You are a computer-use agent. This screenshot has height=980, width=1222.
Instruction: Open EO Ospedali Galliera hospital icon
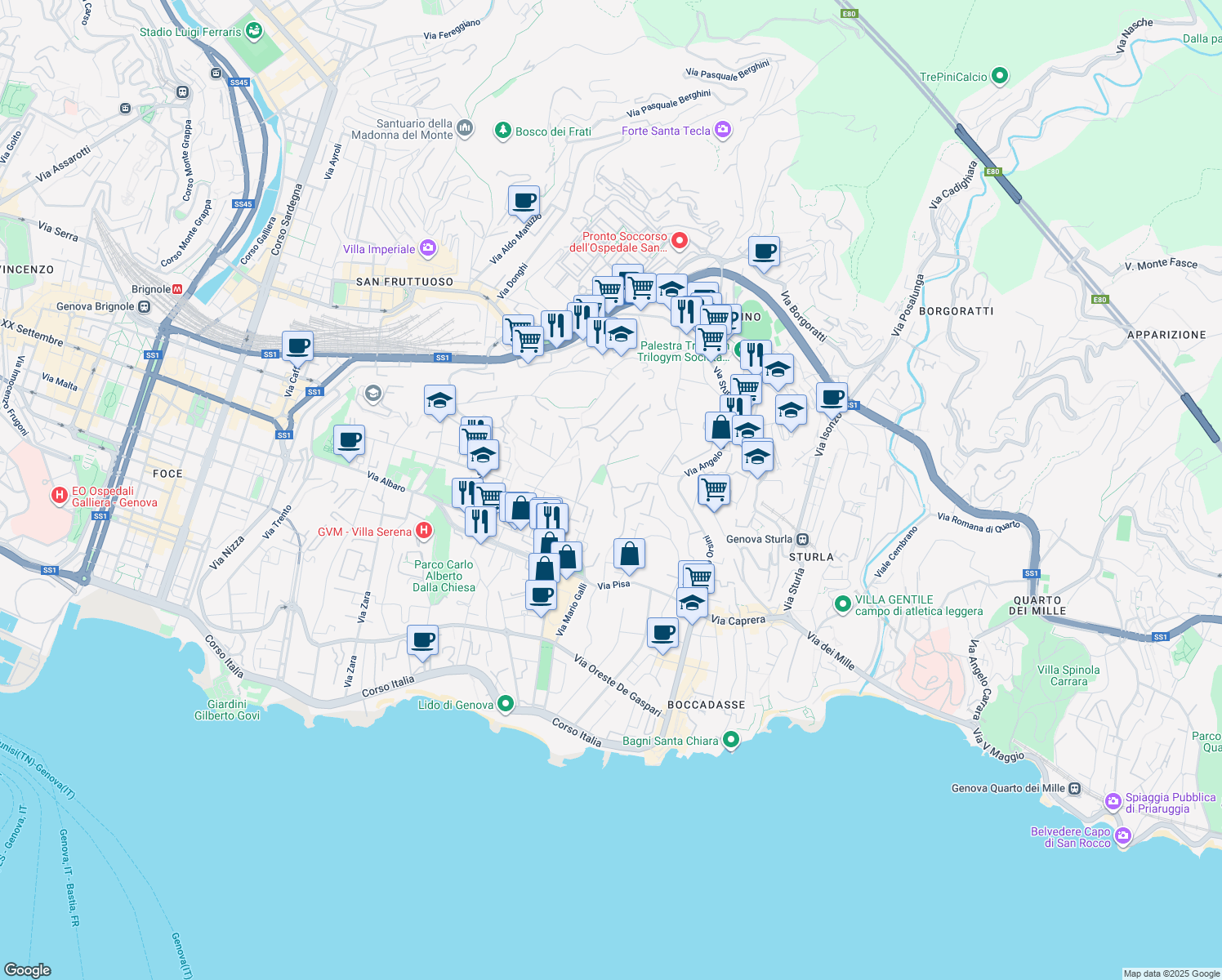pyautogui.click(x=59, y=495)
